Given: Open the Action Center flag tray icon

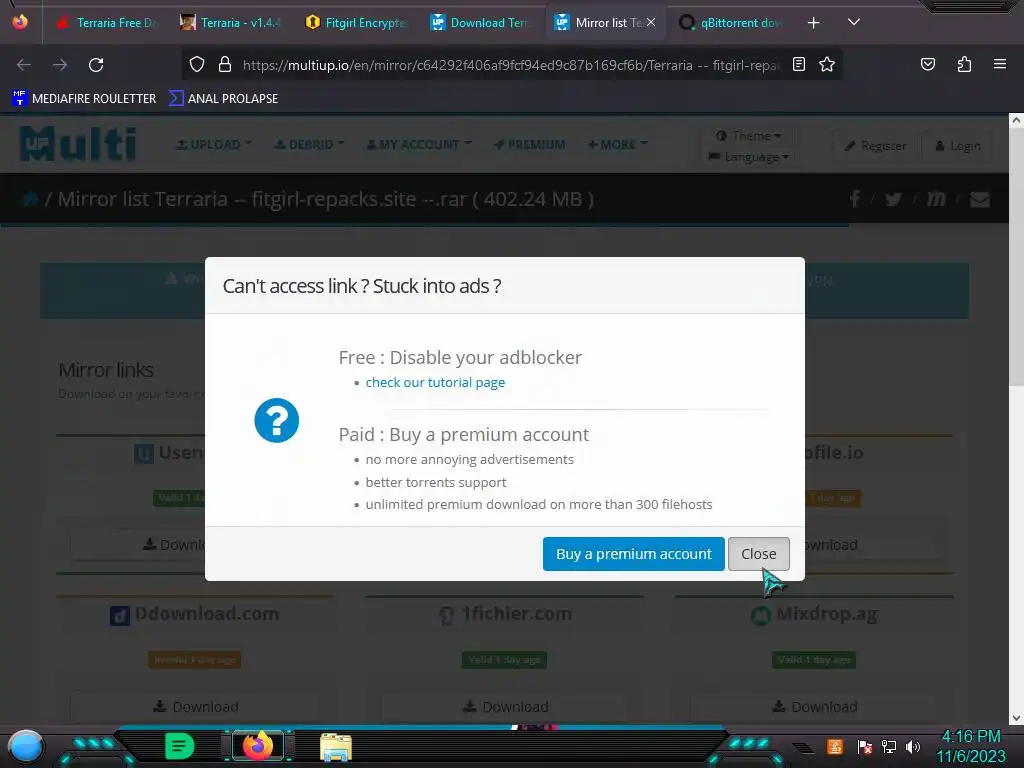Looking at the screenshot, I should (x=864, y=746).
